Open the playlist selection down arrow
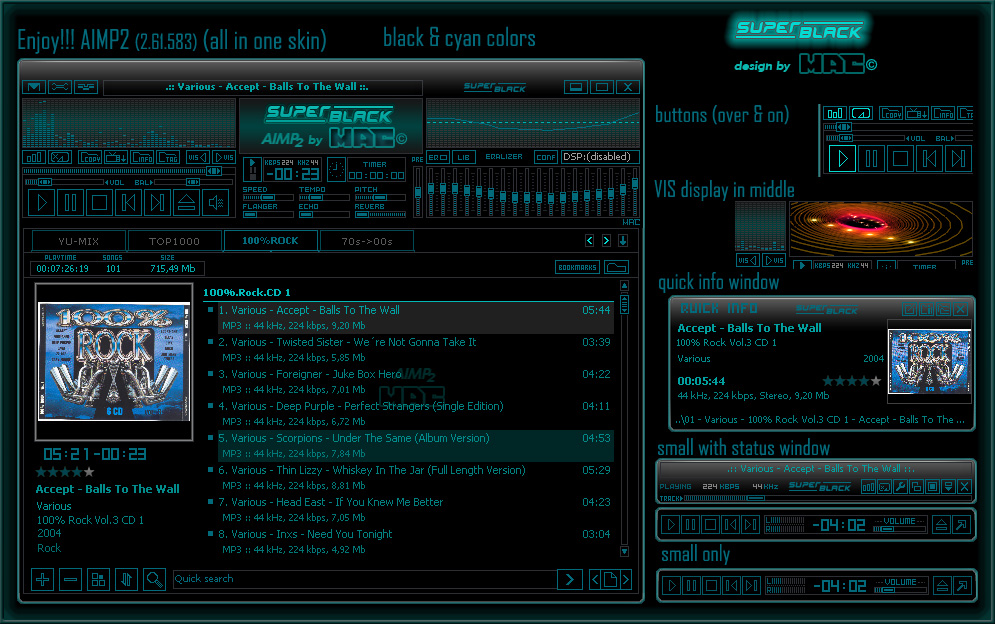 (x=623, y=240)
